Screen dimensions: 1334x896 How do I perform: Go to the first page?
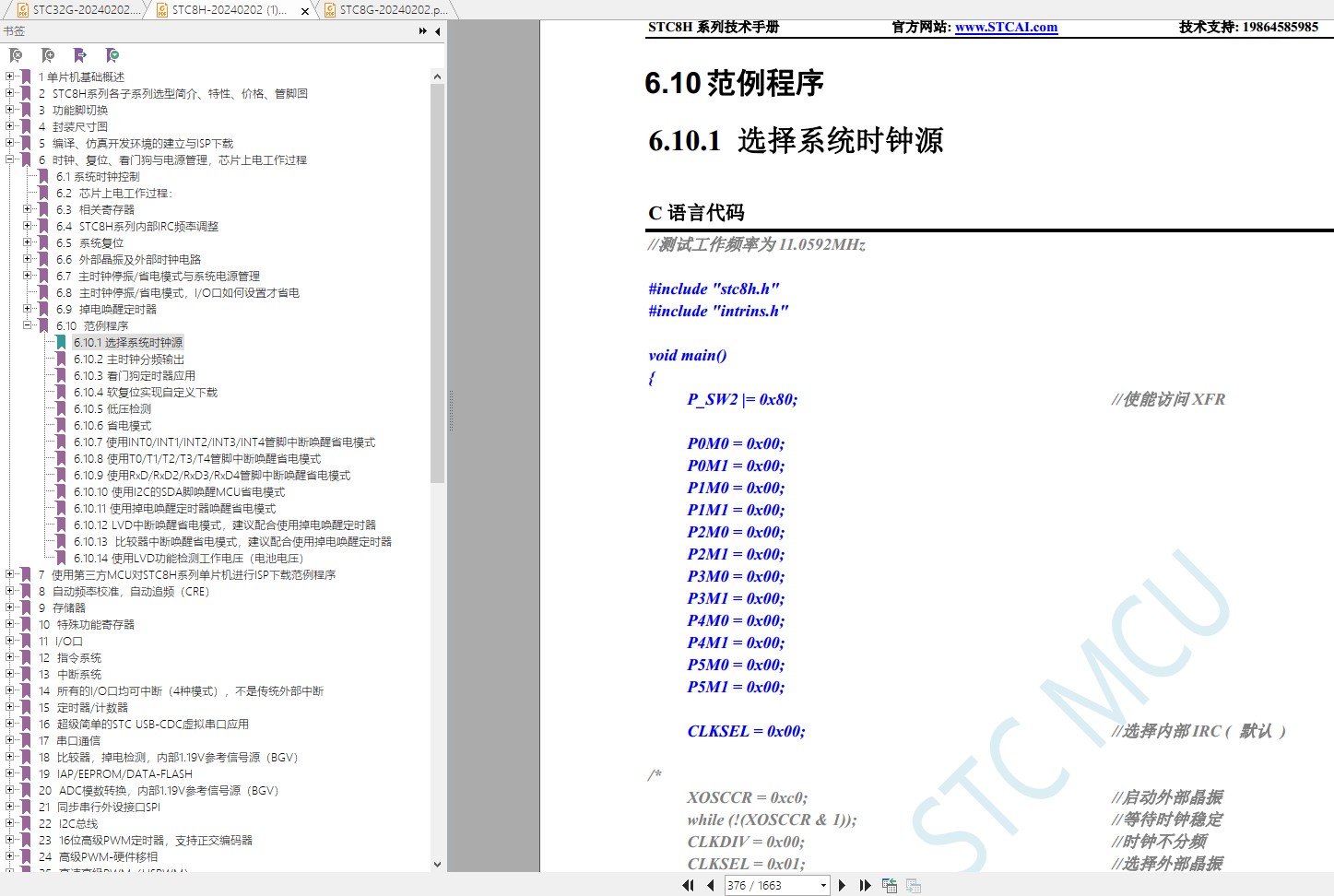(x=688, y=885)
